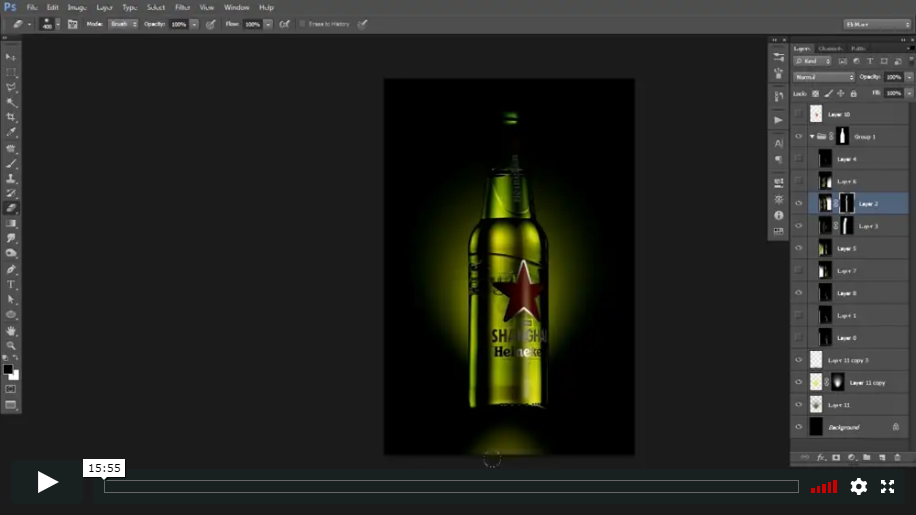The height and width of the screenshot is (515, 916).
Task: Hide the Background layer visibility
Action: (x=799, y=427)
